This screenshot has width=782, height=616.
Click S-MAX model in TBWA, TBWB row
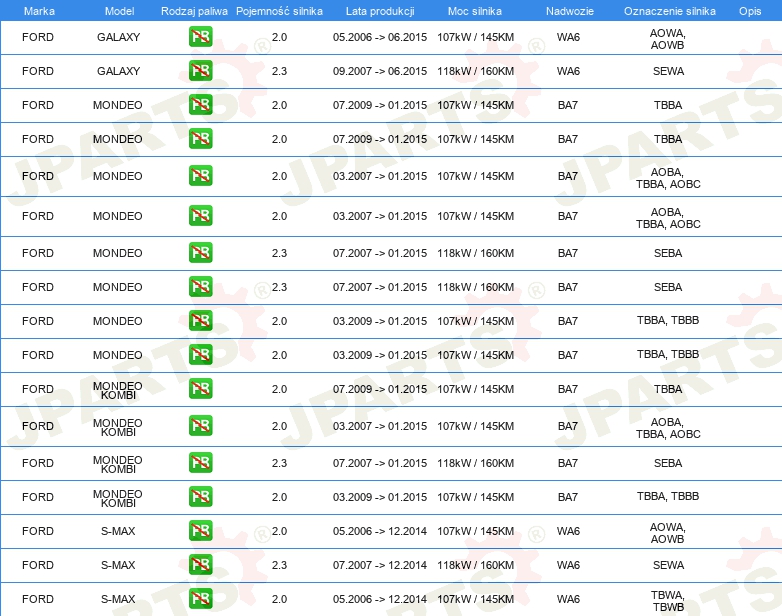tap(118, 599)
